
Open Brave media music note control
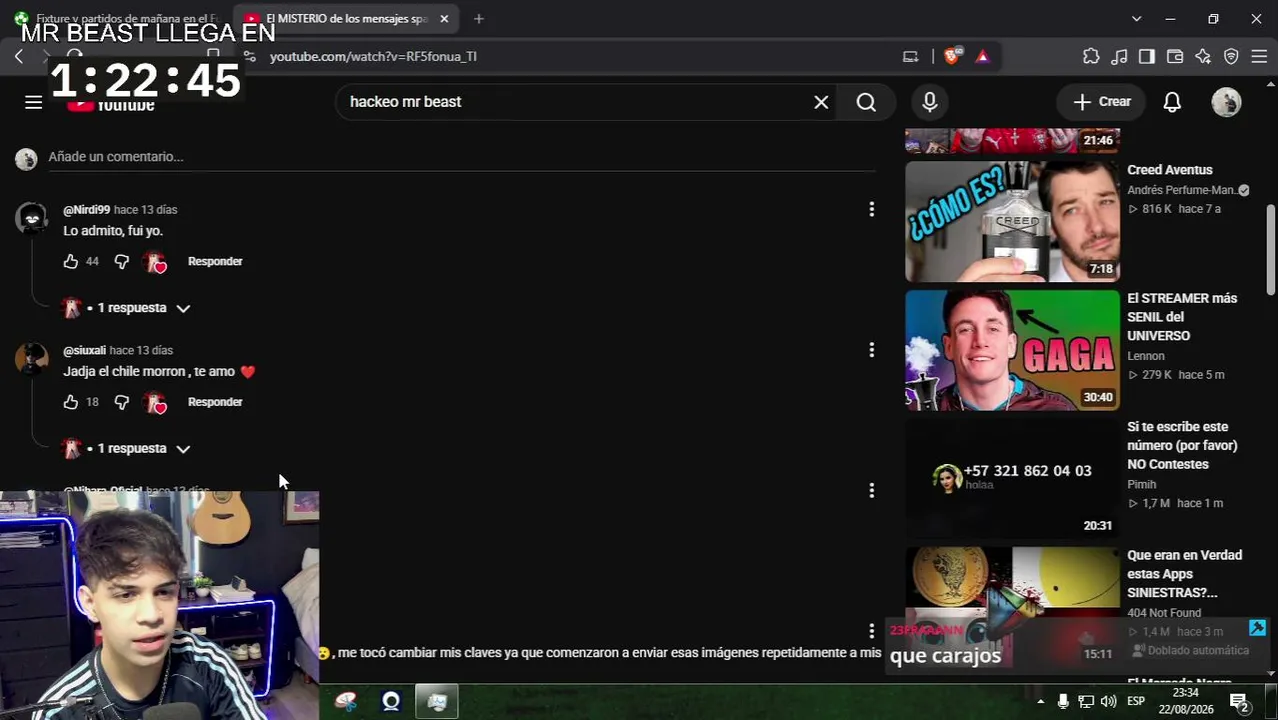(1119, 56)
